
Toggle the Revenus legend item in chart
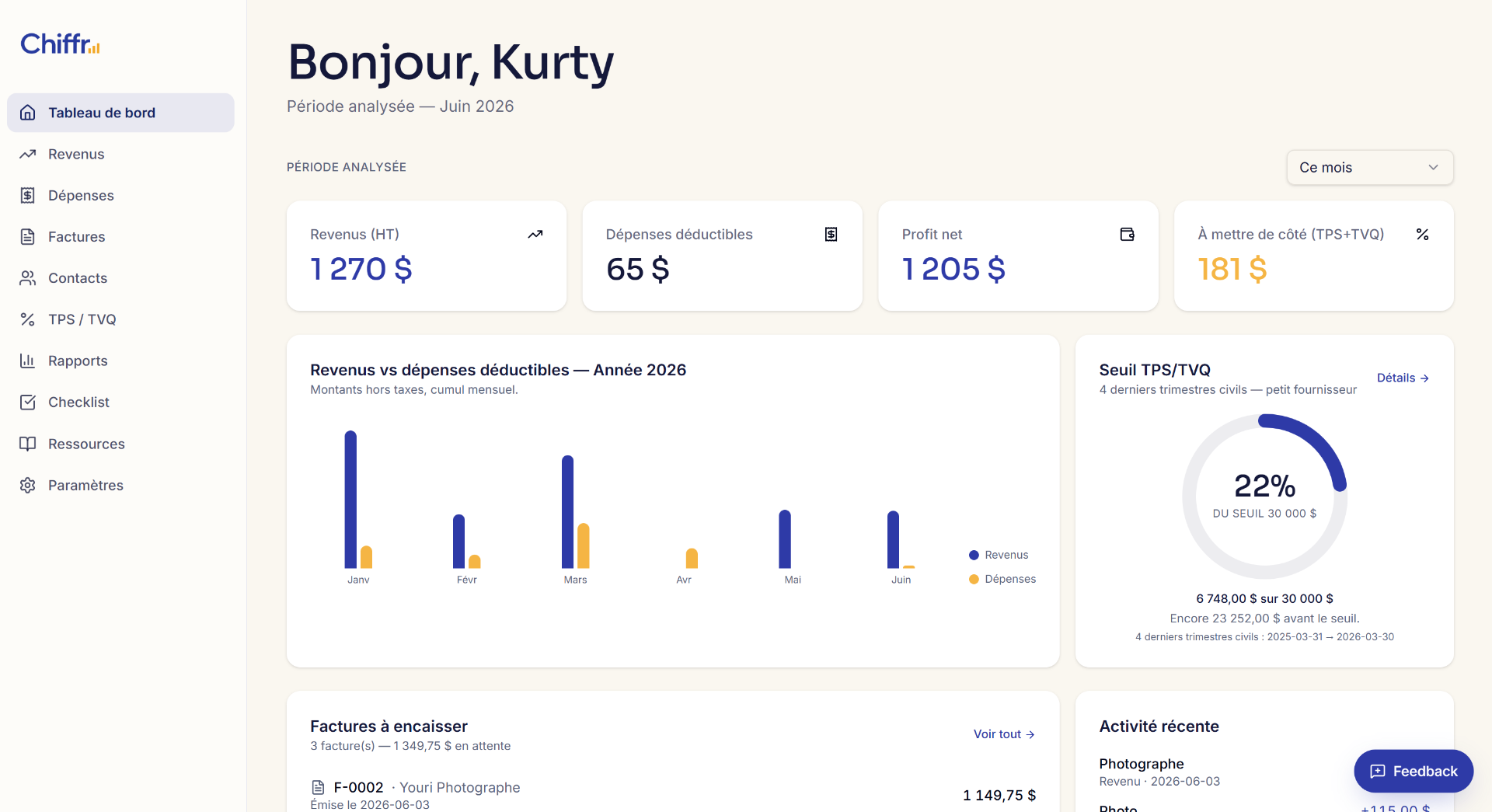(x=999, y=555)
